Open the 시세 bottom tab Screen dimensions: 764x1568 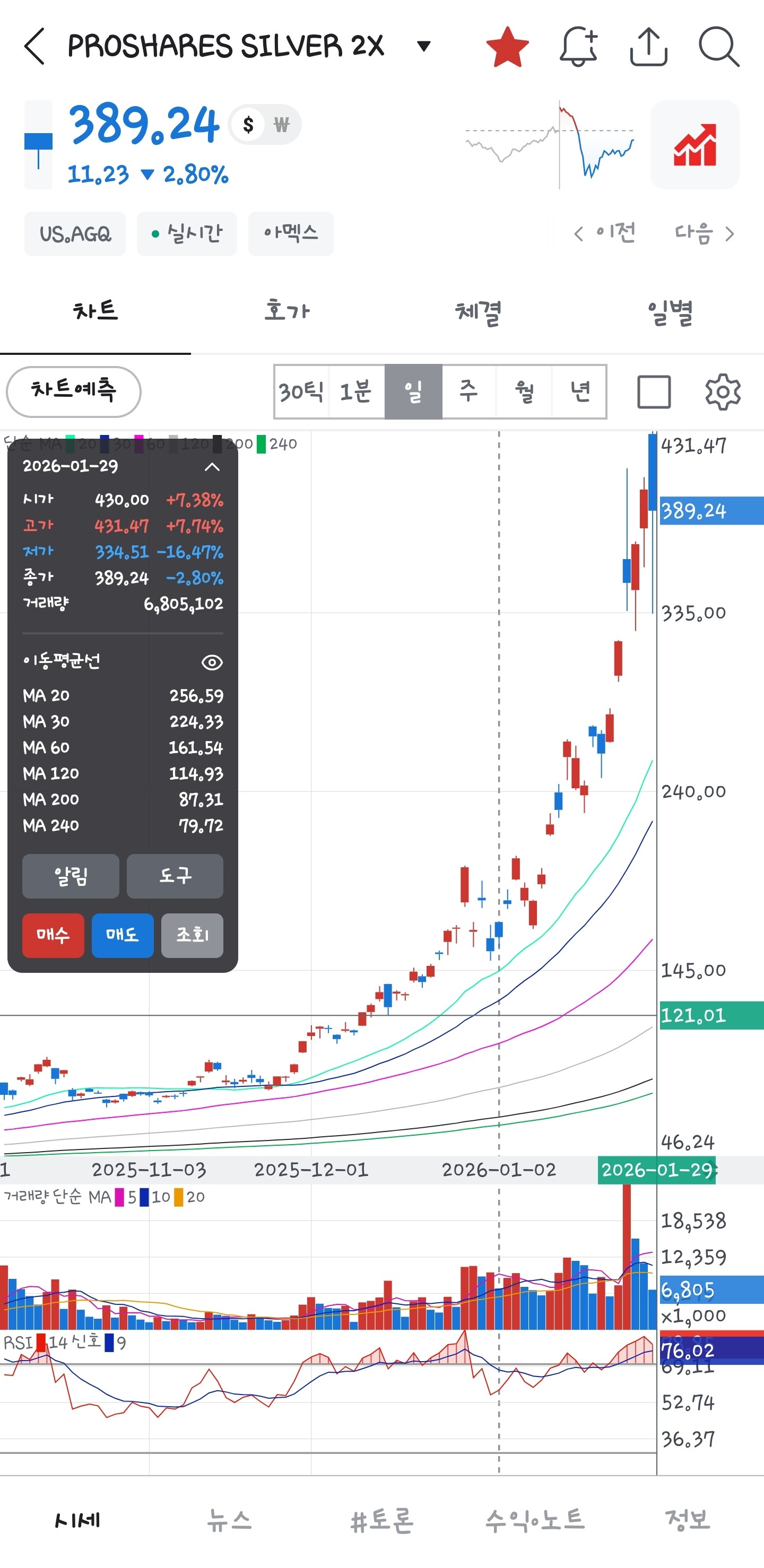[x=77, y=1520]
